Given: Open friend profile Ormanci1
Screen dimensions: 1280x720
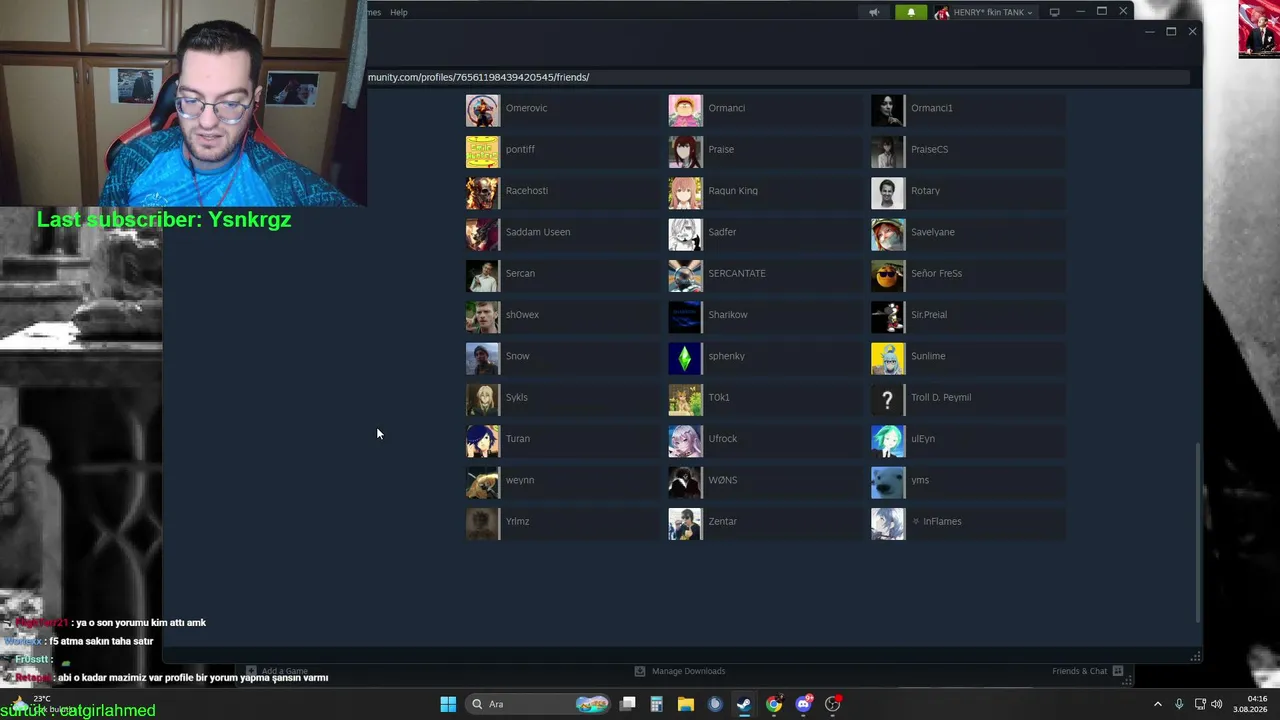Looking at the screenshot, I should [x=967, y=109].
